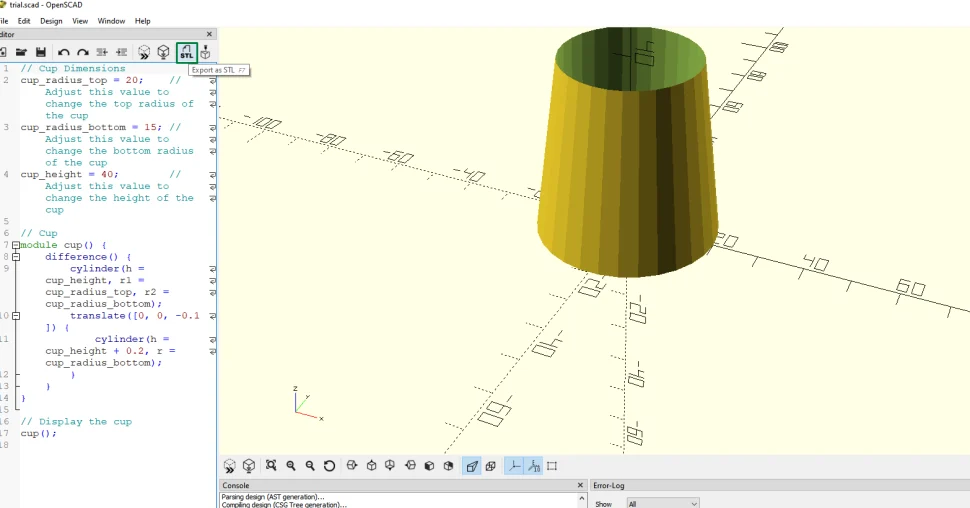Image resolution: width=970 pixels, height=508 pixels.
Task: Click the Save file icon in editor toolbar
Action: coord(41,53)
